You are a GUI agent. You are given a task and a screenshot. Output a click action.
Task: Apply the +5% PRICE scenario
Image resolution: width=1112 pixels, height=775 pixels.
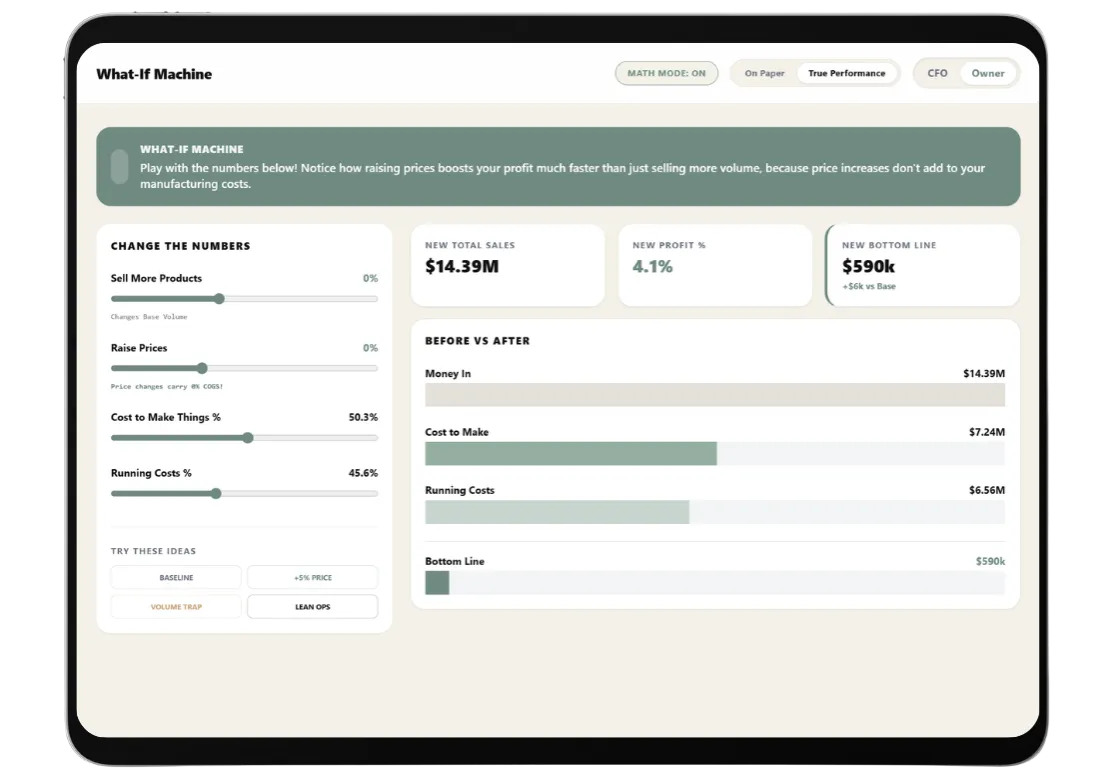[x=313, y=577]
